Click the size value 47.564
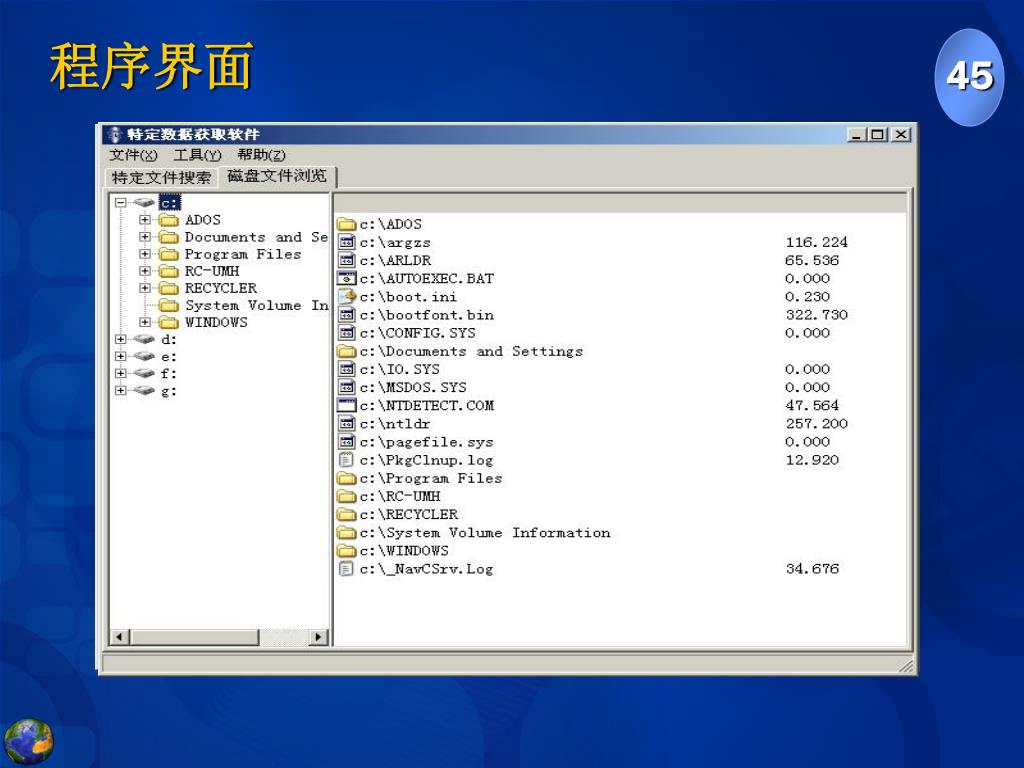 coord(812,406)
